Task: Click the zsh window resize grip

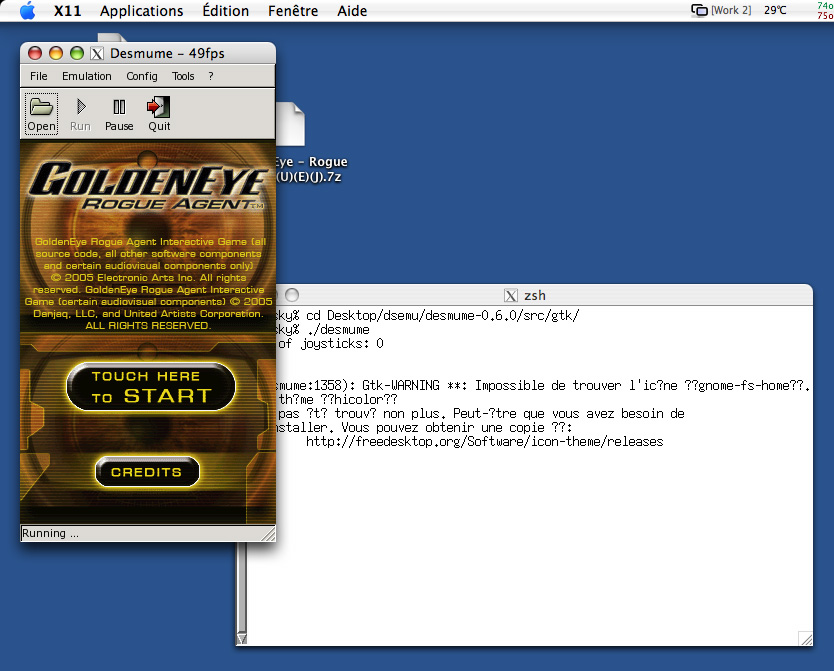Action: click(805, 638)
